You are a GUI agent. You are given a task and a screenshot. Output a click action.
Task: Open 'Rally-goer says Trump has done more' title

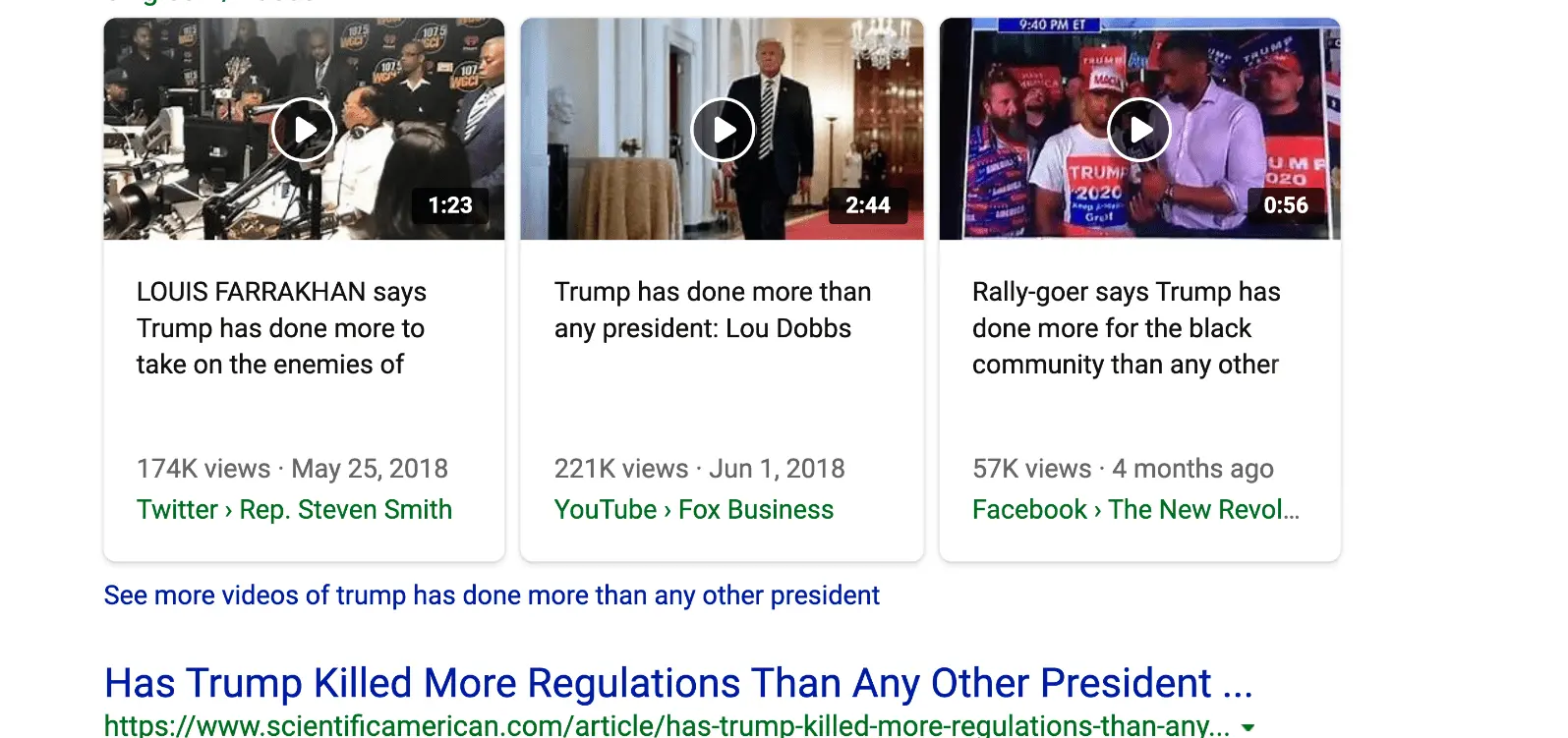pyautogui.click(x=1127, y=328)
